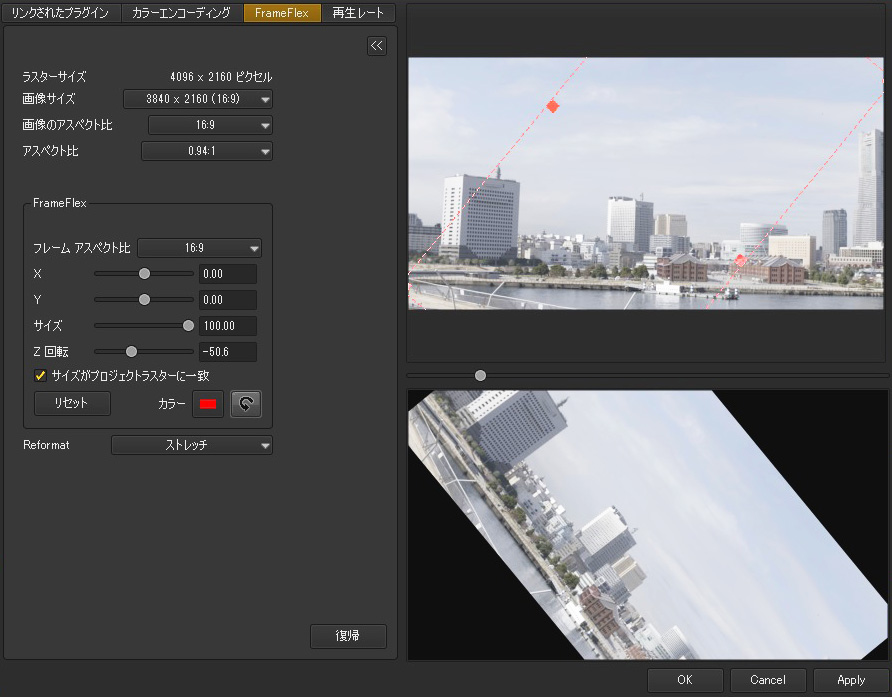Click the Z 回転 slider handle
The height and width of the screenshot is (697, 892).
(131, 351)
